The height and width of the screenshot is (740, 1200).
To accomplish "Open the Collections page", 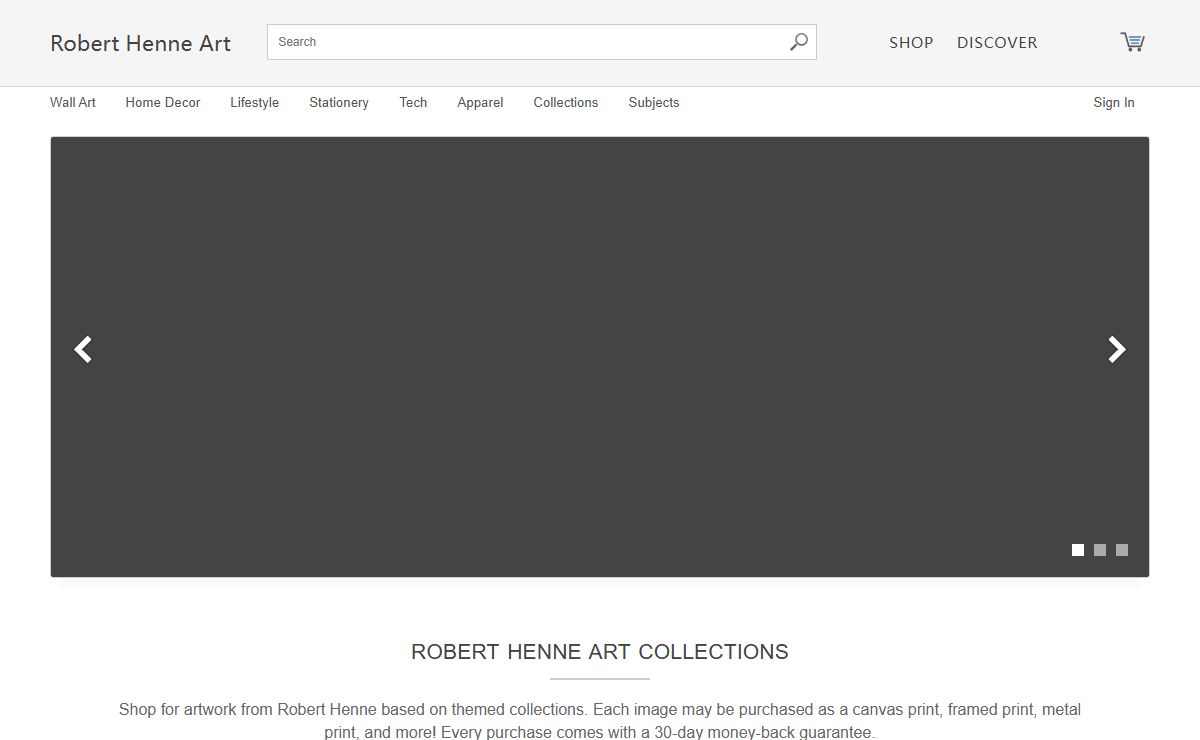I will click(566, 102).
